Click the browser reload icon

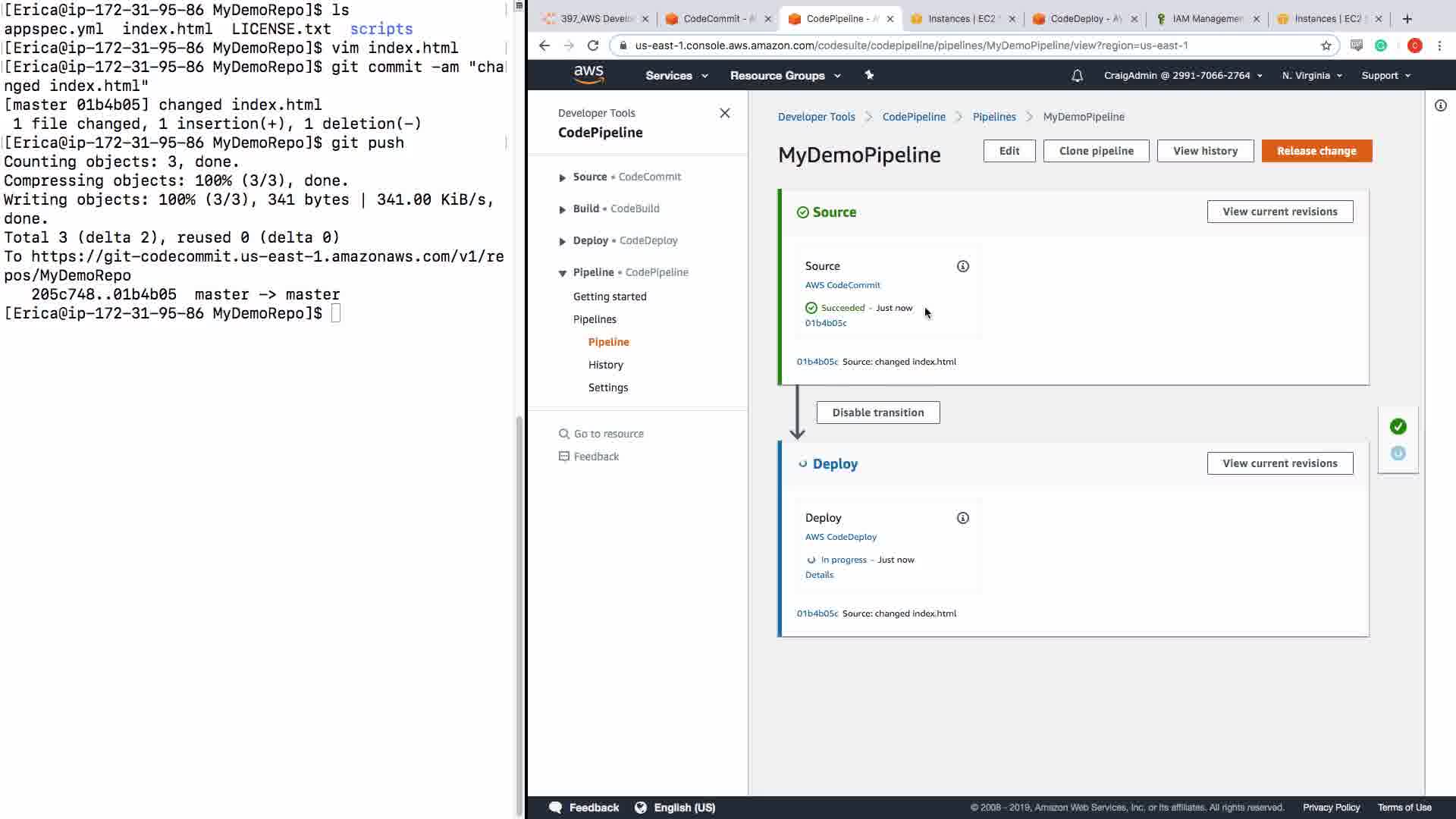point(593,45)
